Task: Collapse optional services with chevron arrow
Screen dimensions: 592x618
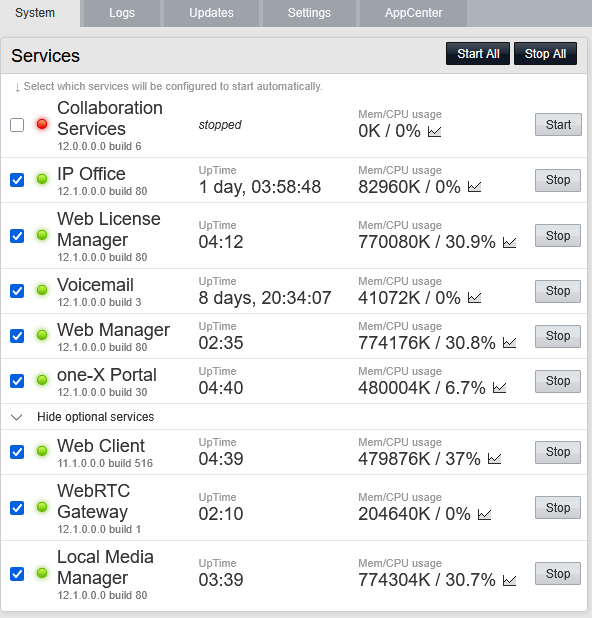Action: (17, 417)
